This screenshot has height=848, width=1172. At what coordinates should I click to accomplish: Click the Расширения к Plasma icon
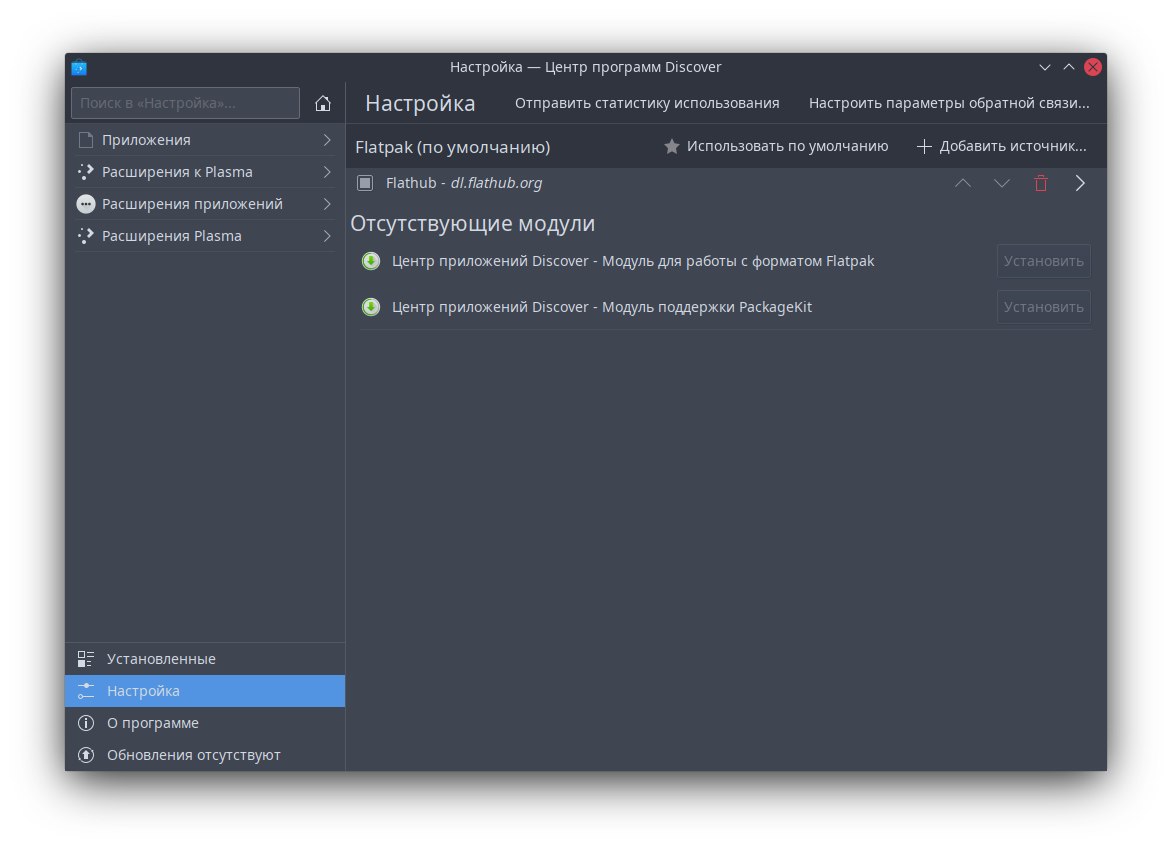coord(86,172)
